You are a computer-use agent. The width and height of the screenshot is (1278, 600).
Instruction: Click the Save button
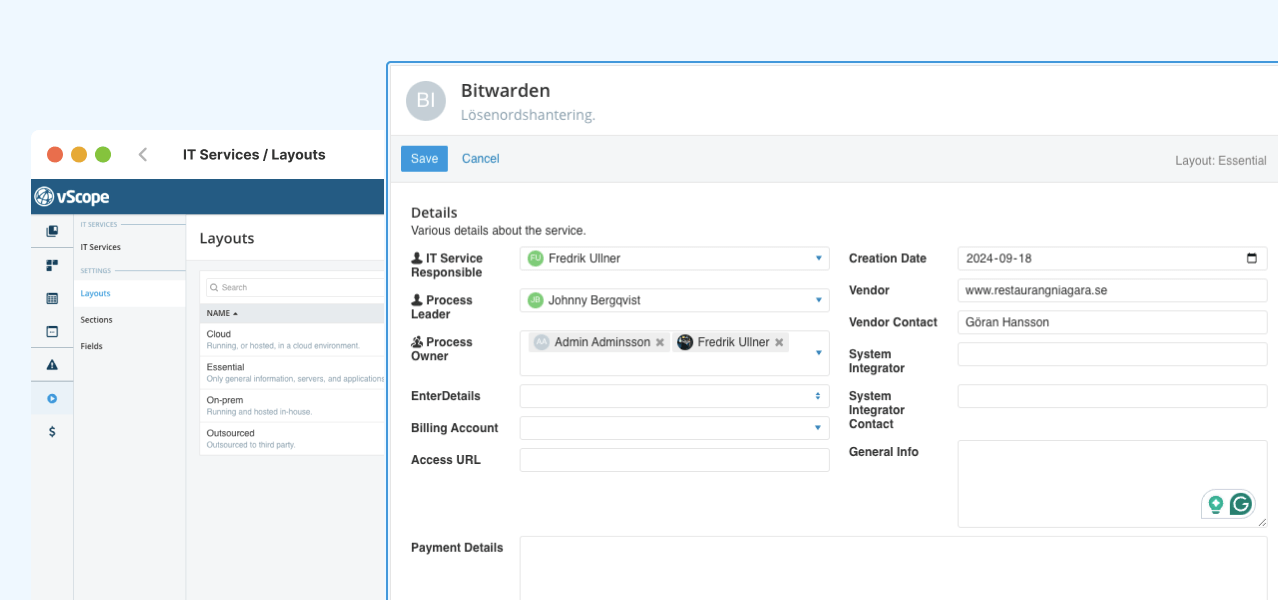point(424,159)
